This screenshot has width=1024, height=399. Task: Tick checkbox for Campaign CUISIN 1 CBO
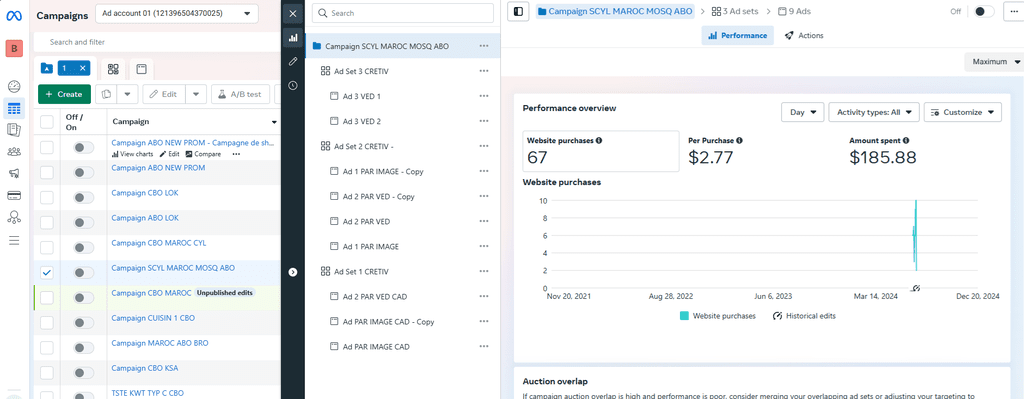[x=47, y=323]
